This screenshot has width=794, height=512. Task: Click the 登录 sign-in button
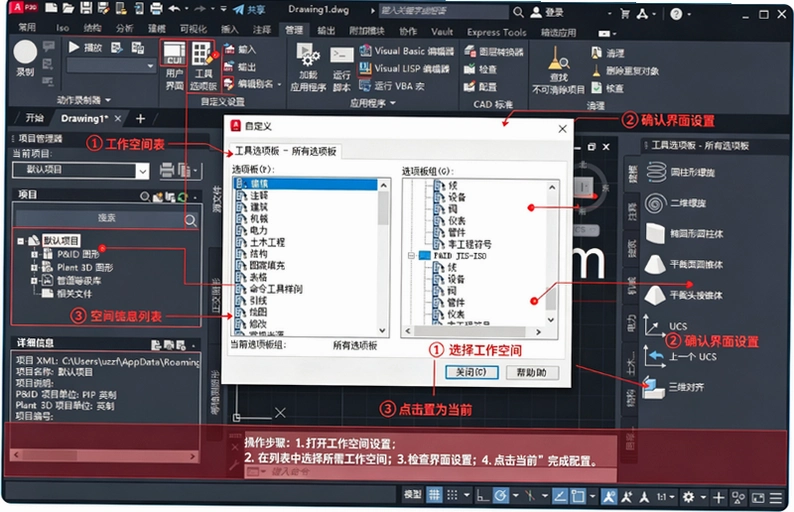547,12
